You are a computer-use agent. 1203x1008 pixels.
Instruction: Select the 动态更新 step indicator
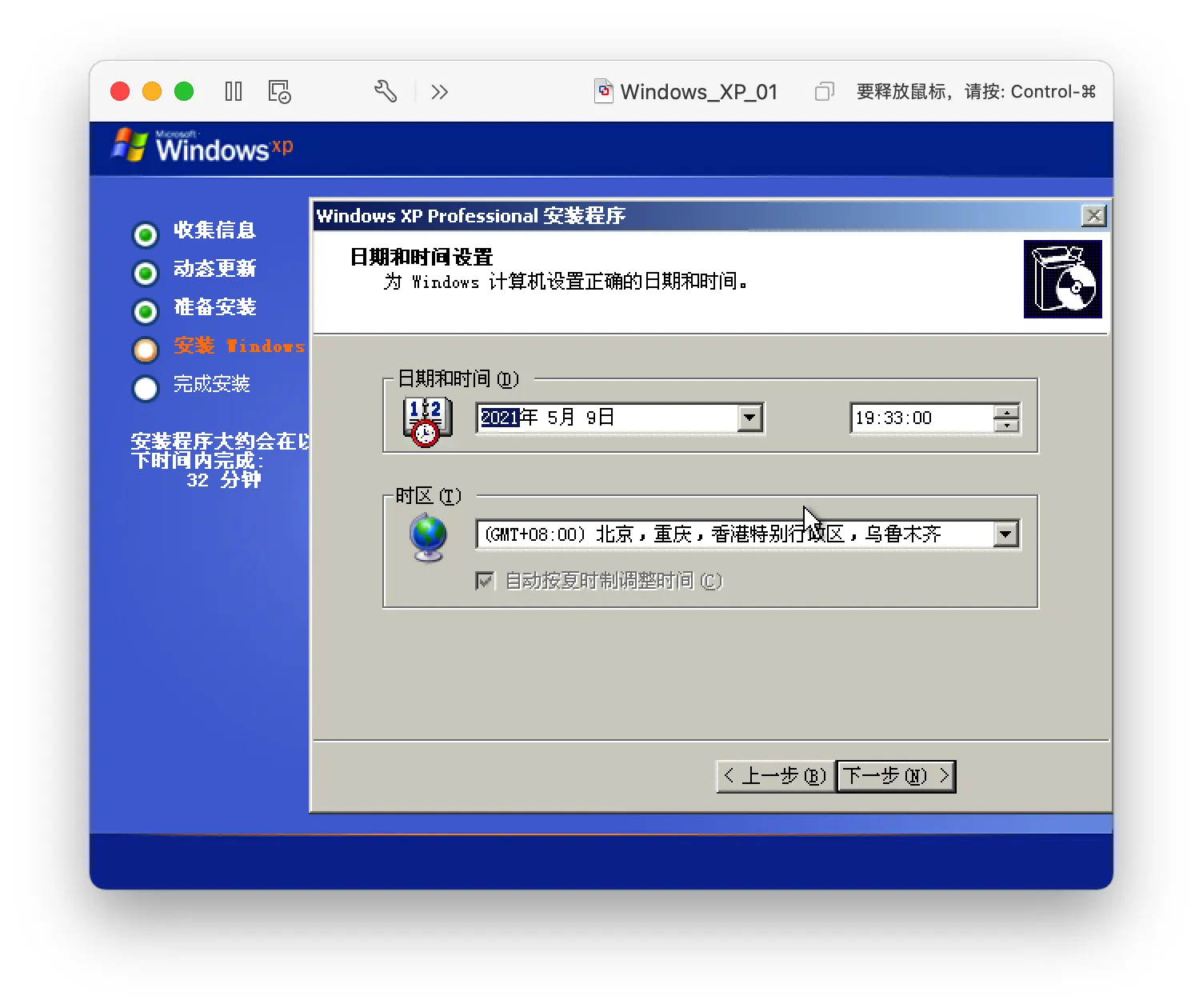(x=146, y=273)
